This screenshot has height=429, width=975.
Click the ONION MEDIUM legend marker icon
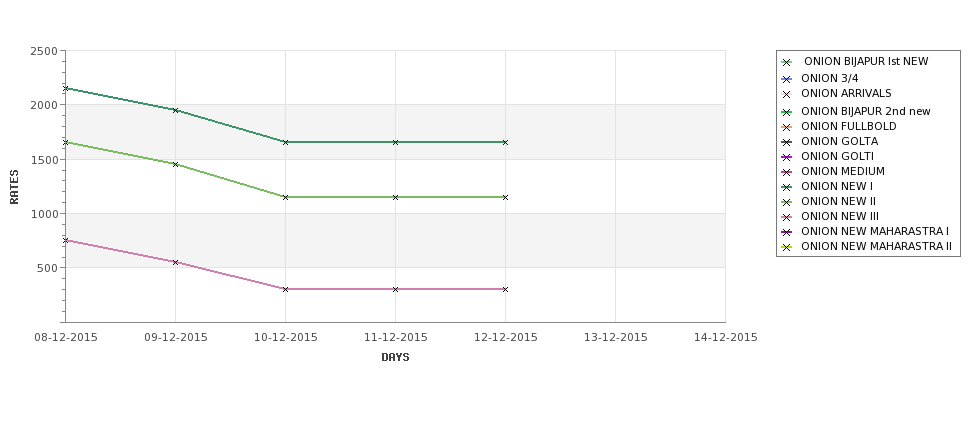point(787,172)
